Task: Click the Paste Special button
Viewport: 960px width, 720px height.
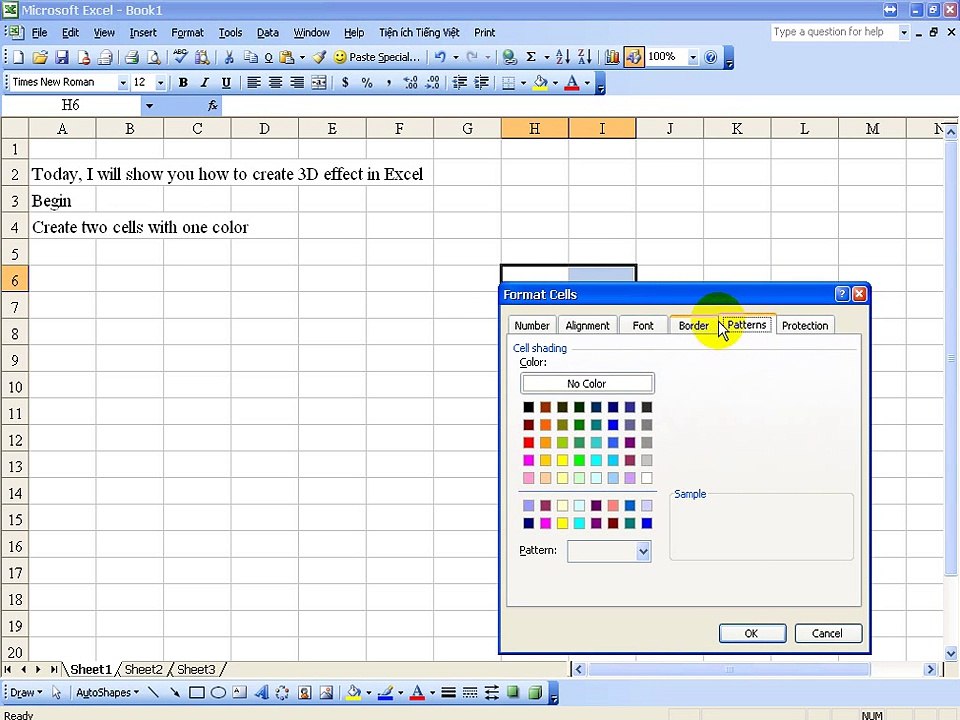Action: pos(377,58)
